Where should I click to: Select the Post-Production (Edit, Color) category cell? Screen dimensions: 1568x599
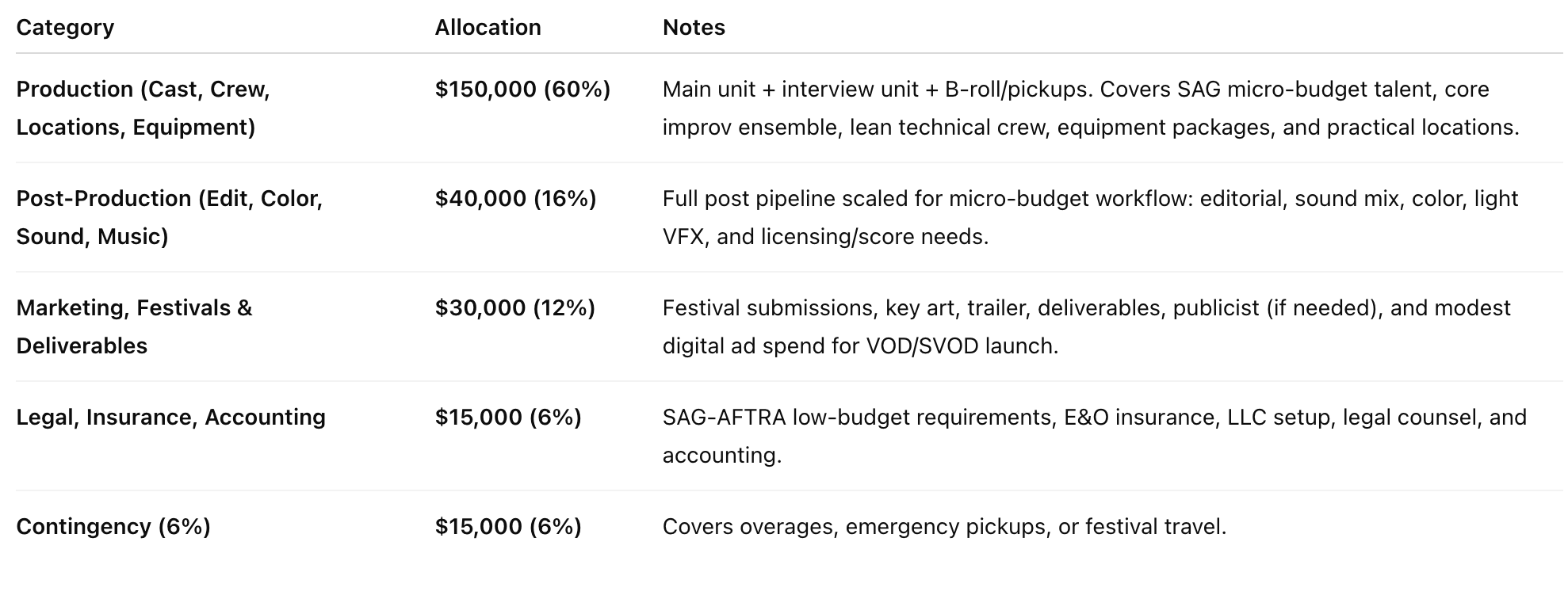(170, 217)
